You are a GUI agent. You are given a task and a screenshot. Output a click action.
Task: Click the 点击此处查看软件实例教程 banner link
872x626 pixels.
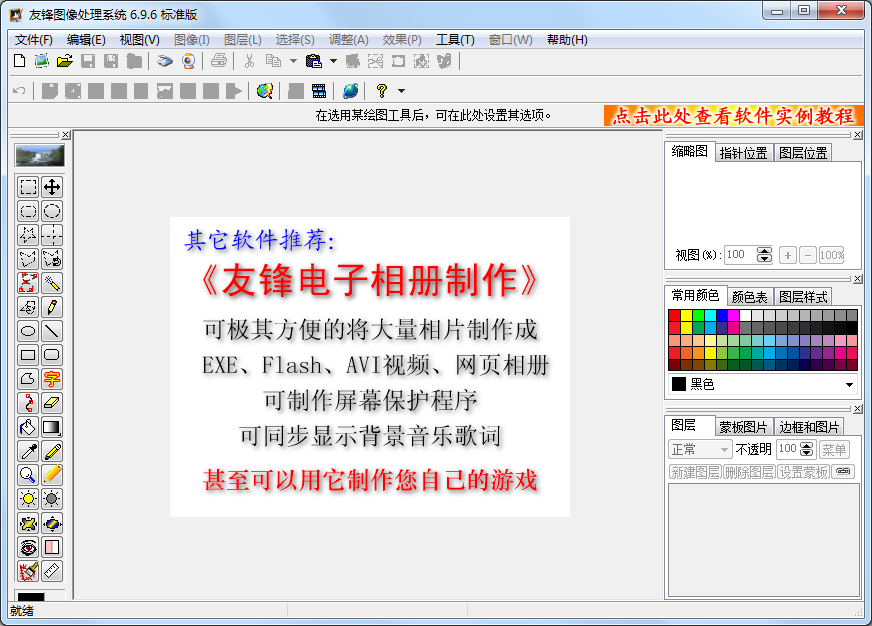[733, 116]
